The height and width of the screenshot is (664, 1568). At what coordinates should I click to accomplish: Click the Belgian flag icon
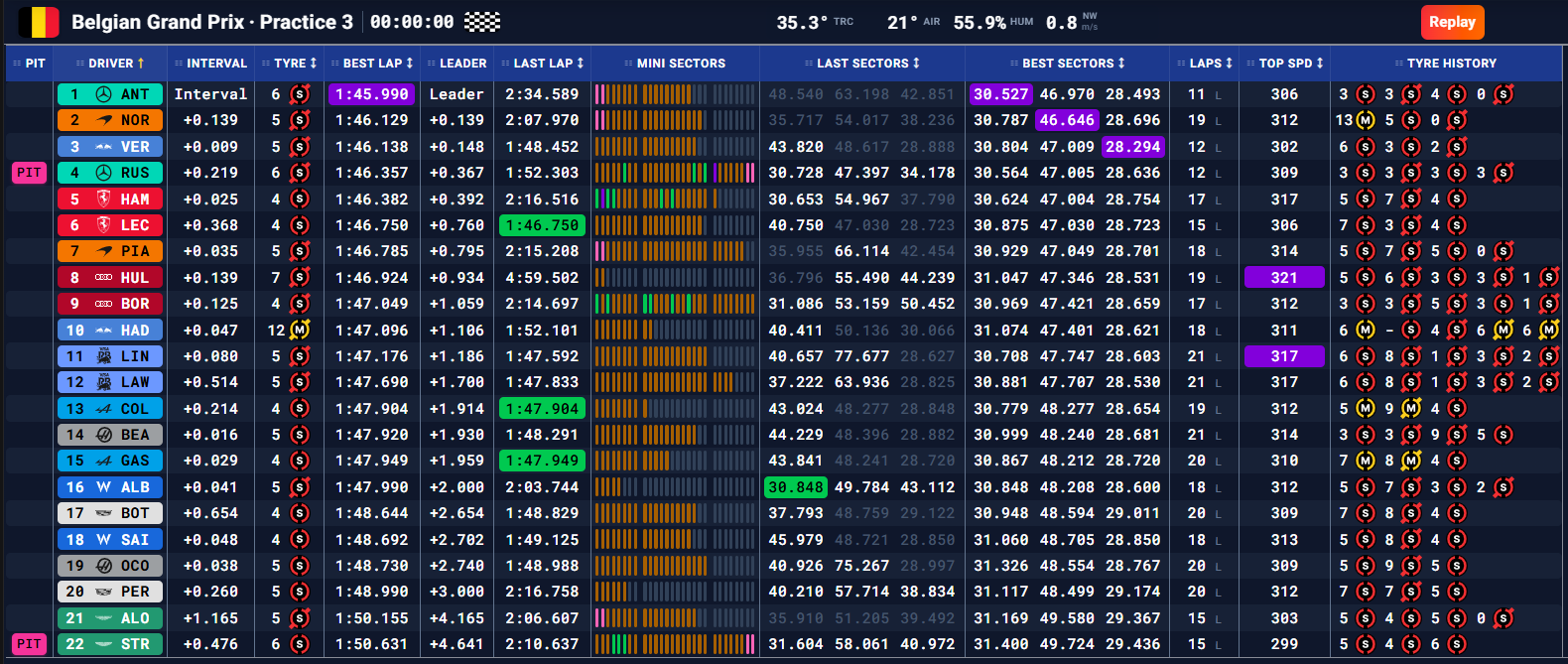pos(39,22)
